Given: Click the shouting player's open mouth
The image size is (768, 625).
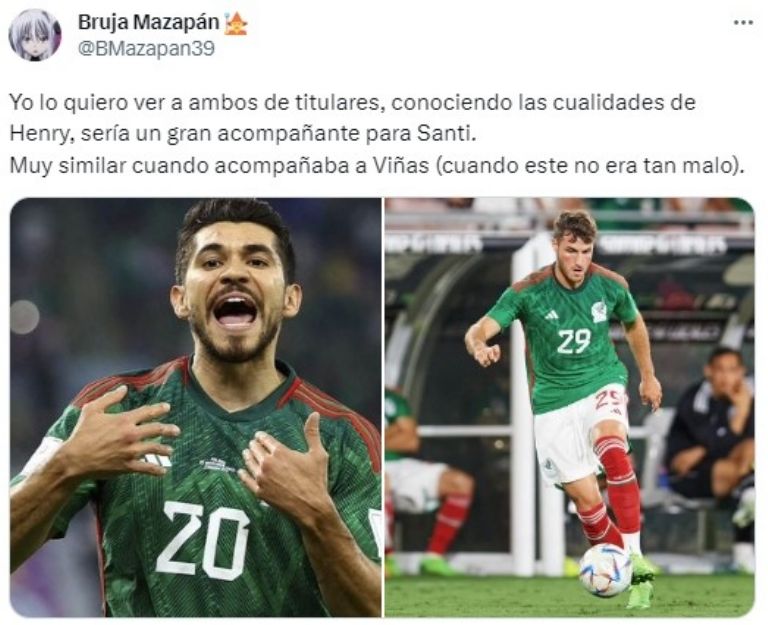Looking at the screenshot, I should point(235,311).
